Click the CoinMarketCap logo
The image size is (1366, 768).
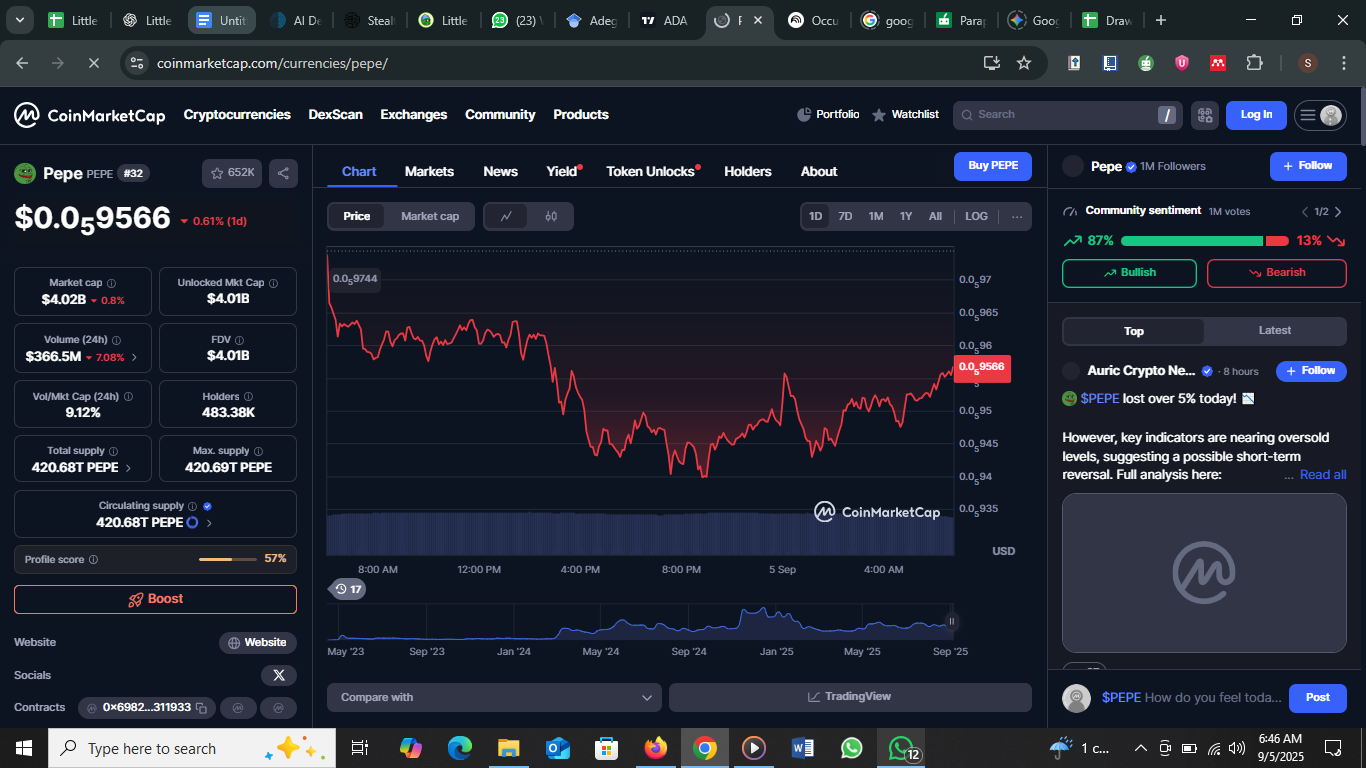click(89, 115)
